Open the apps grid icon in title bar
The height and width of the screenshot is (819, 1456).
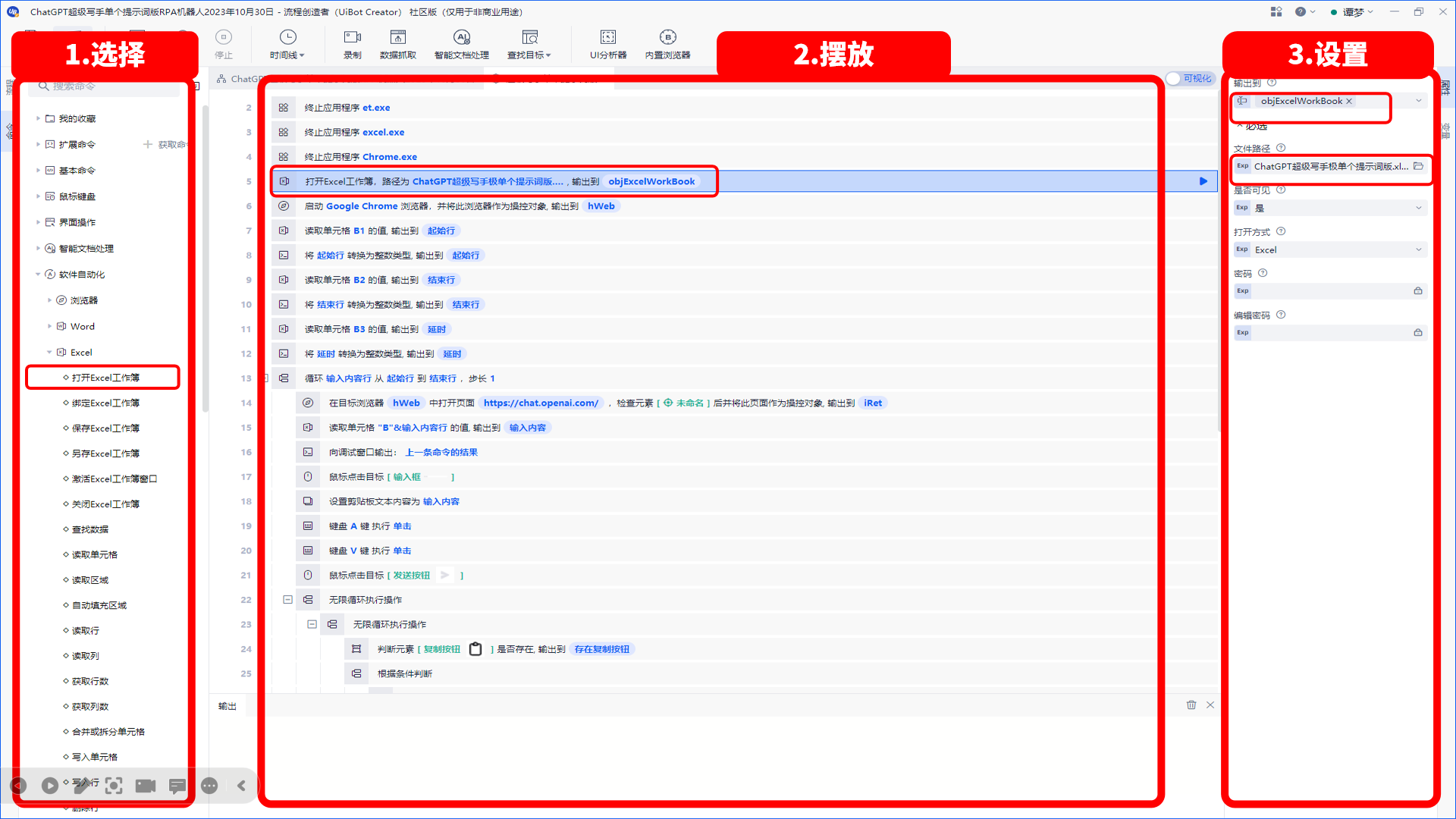(1276, 11)
